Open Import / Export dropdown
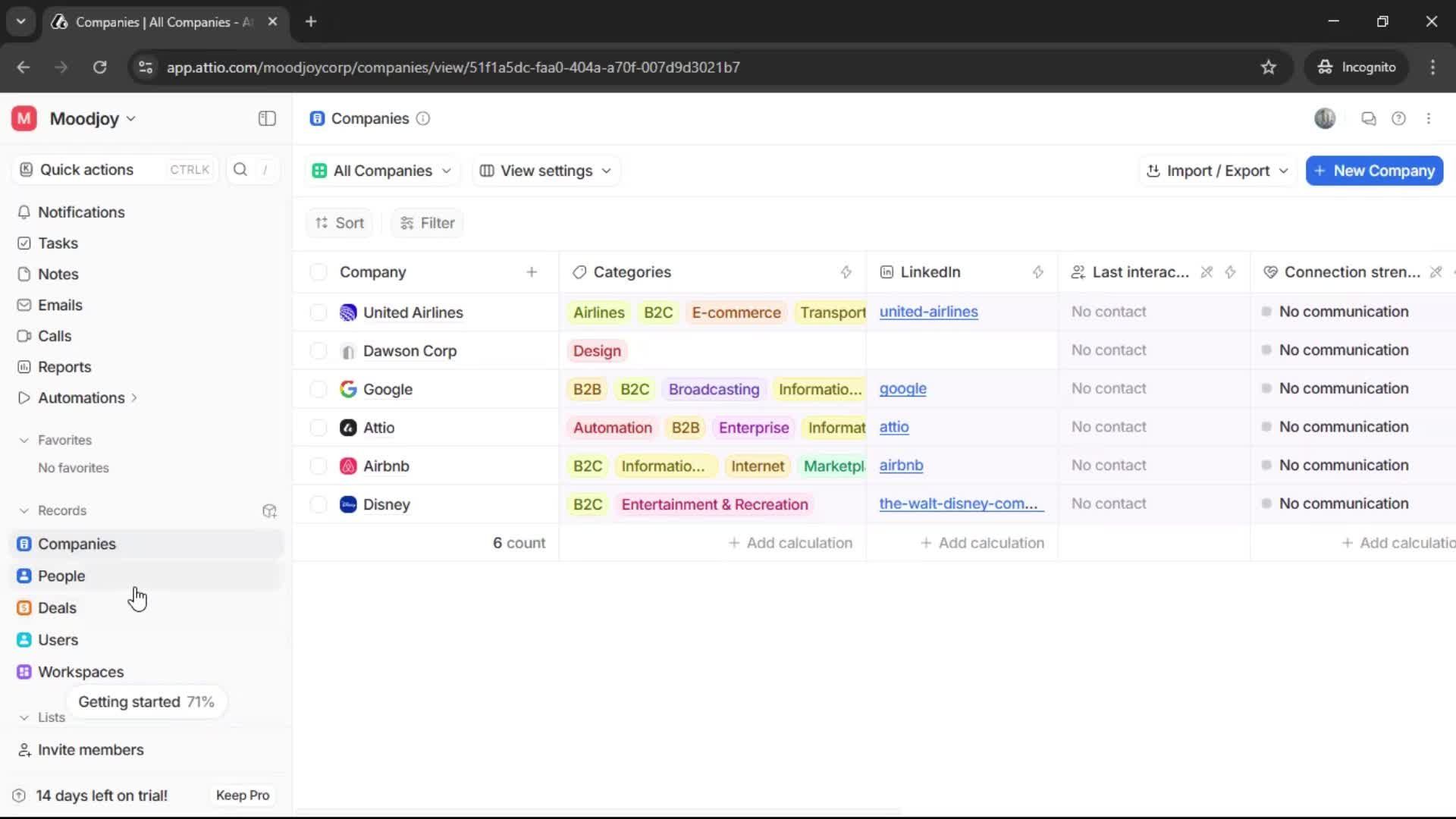 (1217, 171)
